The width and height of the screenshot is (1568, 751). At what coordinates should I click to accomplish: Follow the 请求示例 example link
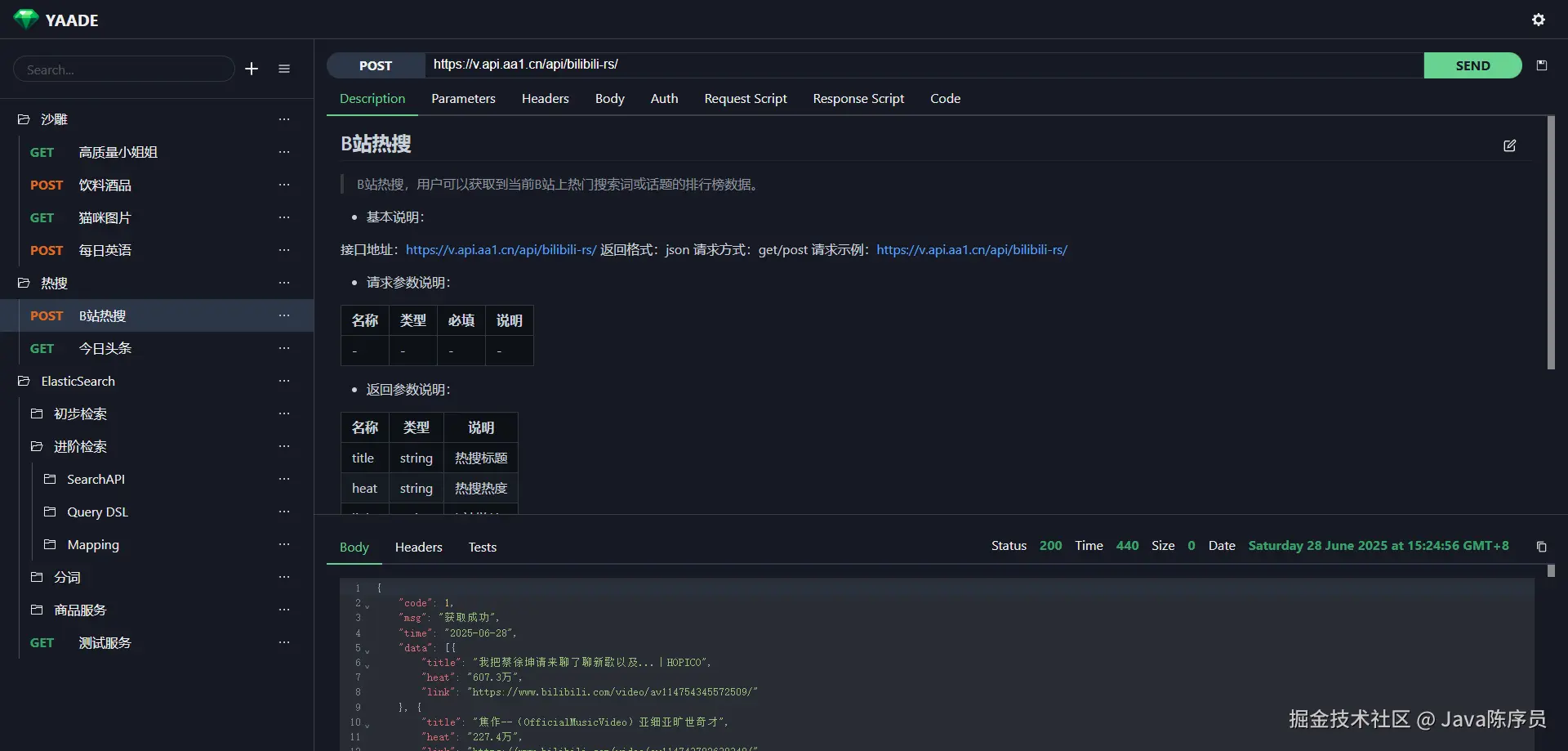pos(972,250)
